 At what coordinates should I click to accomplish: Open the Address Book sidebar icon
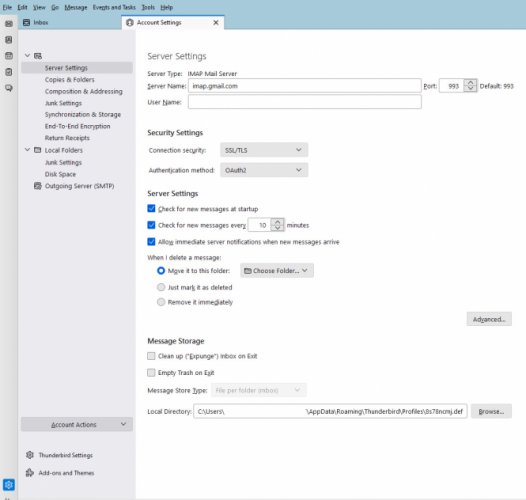tap(9, 40)
